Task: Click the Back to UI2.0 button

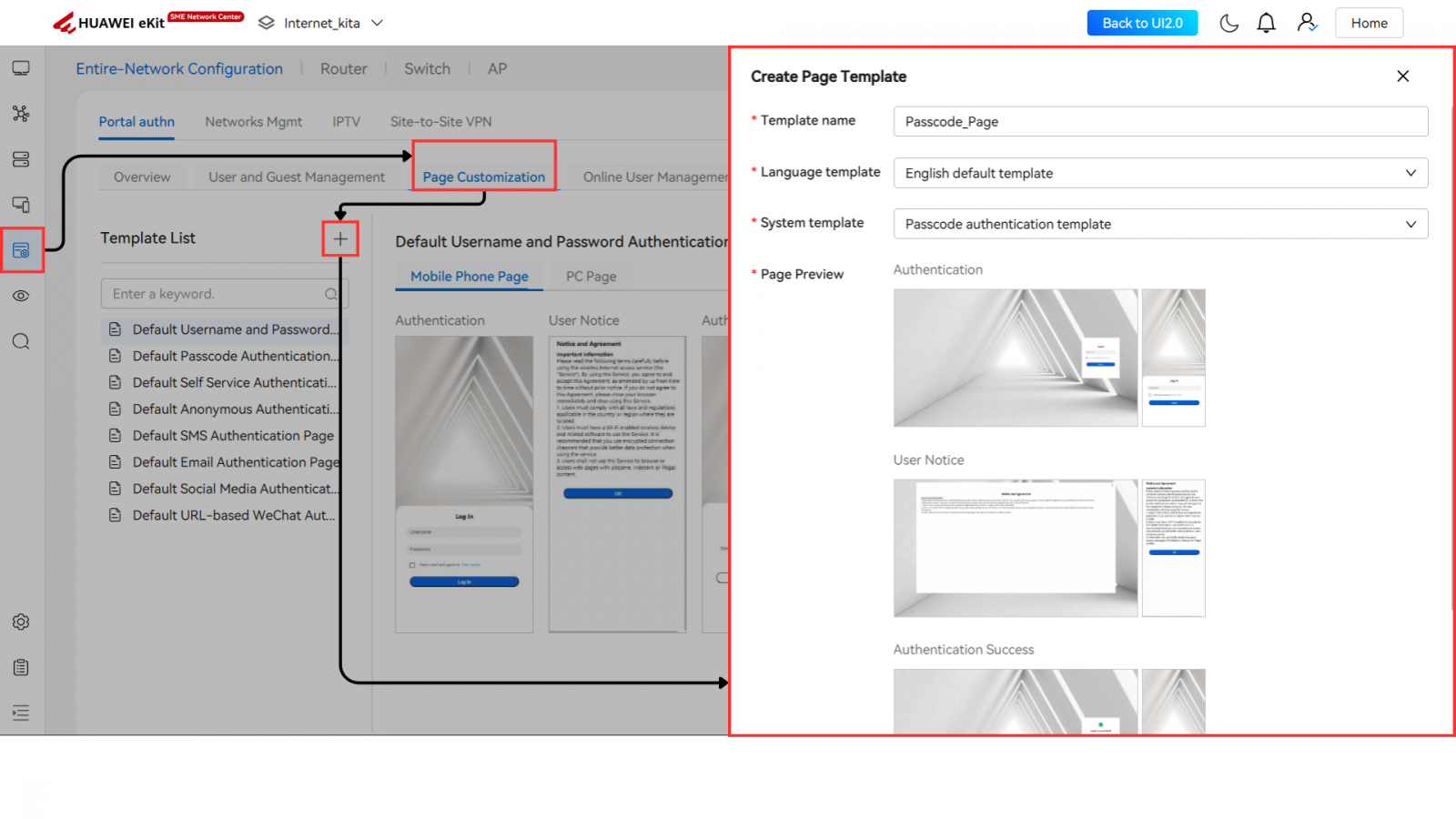Action: (x=1142, y=24)
